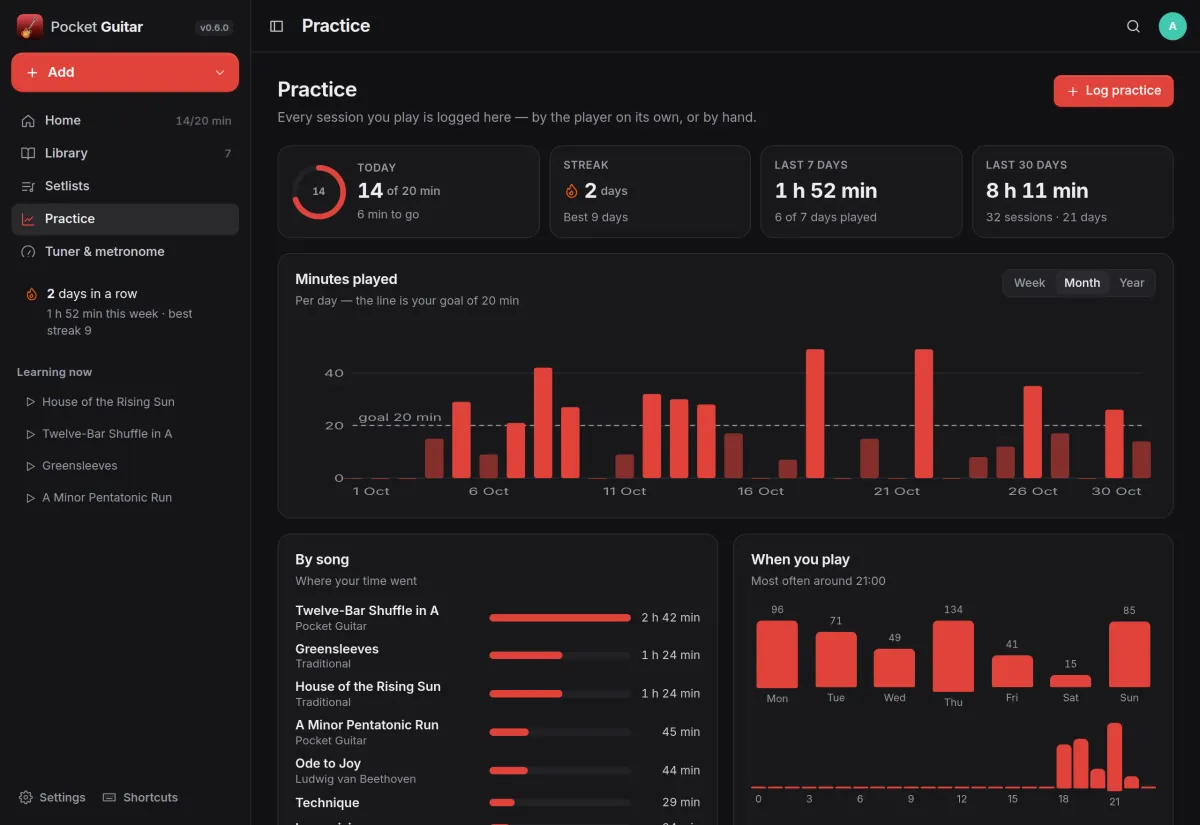
Task: Click the Pocket Guitar app logo
Action: point(30,27)
